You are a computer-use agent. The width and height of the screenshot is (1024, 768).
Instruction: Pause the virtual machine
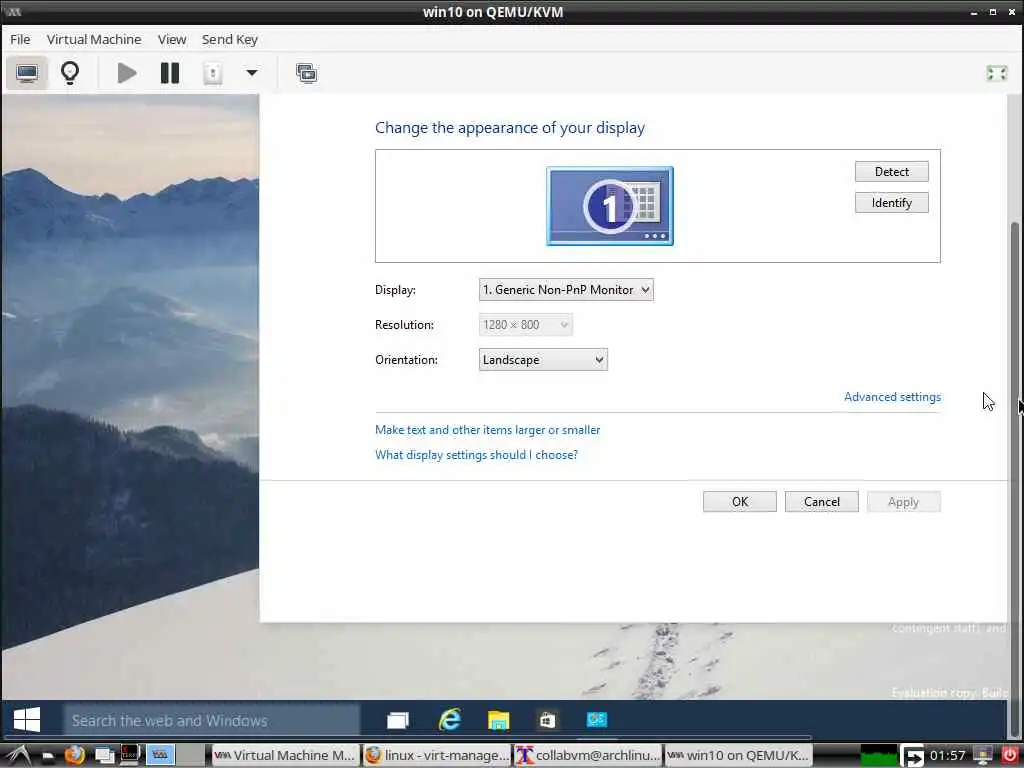[170, 73]
